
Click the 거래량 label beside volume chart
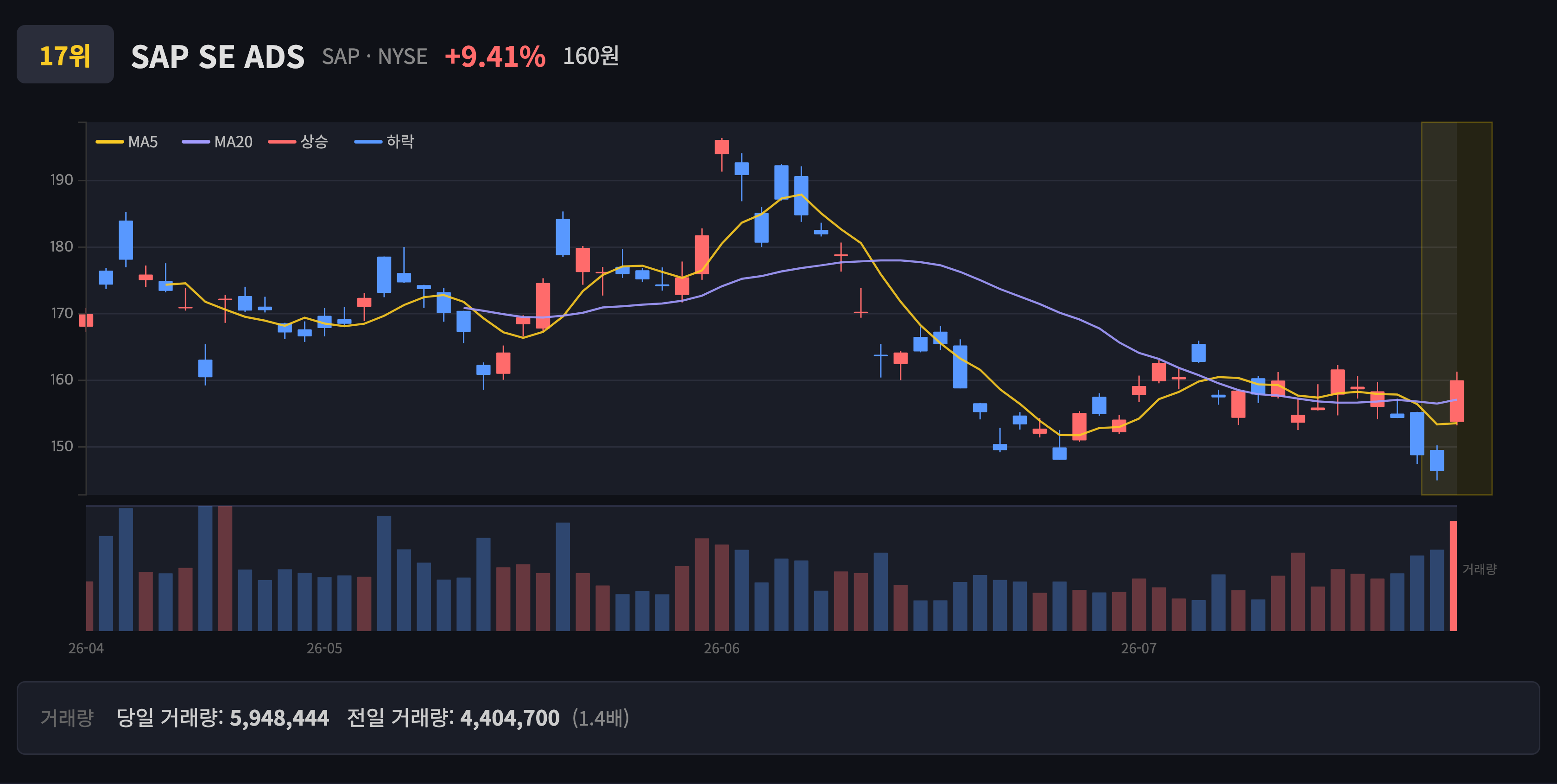[1479, 569]
